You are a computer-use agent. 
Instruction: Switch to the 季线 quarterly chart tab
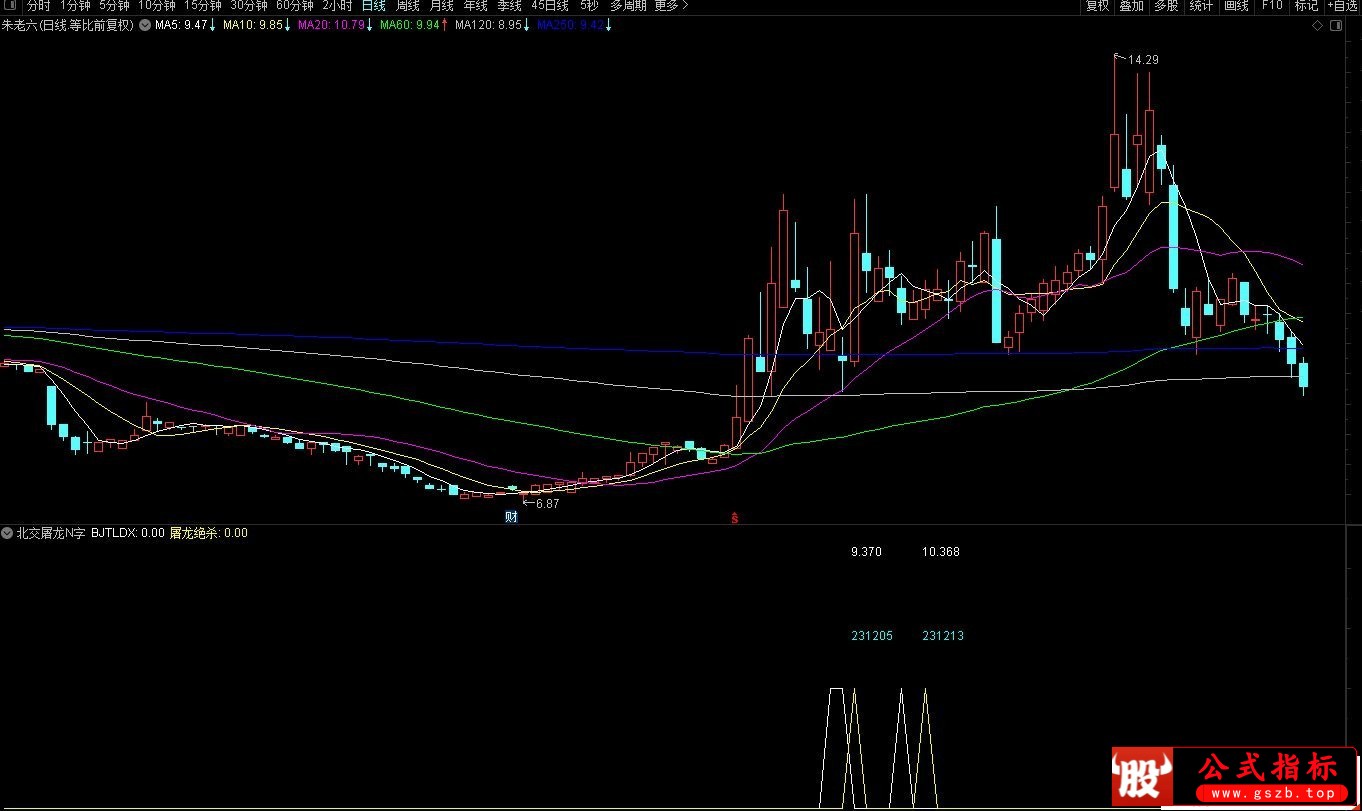(509, 6)
